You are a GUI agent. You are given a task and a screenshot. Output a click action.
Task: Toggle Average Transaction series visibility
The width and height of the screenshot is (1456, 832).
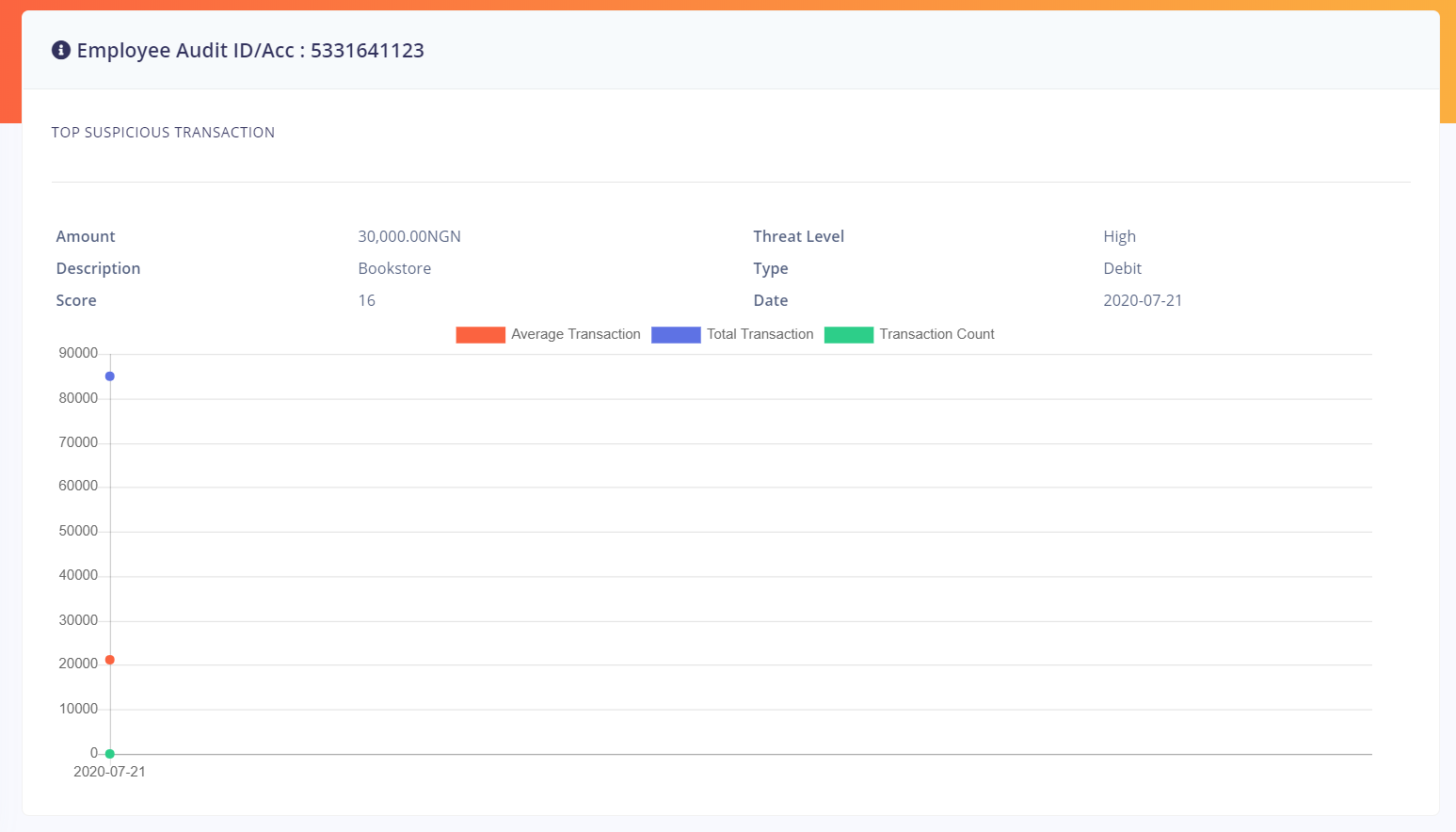coord(549,334)
